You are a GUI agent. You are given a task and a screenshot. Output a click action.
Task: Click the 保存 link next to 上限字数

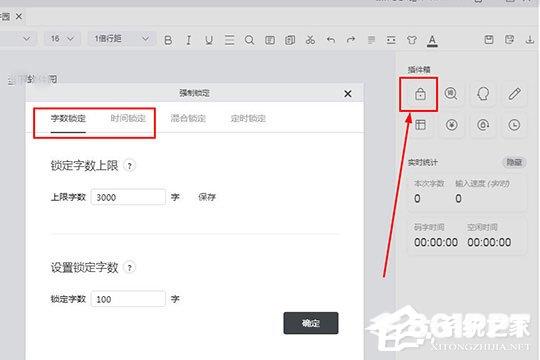pyautogui.click(x=207, y=197)
